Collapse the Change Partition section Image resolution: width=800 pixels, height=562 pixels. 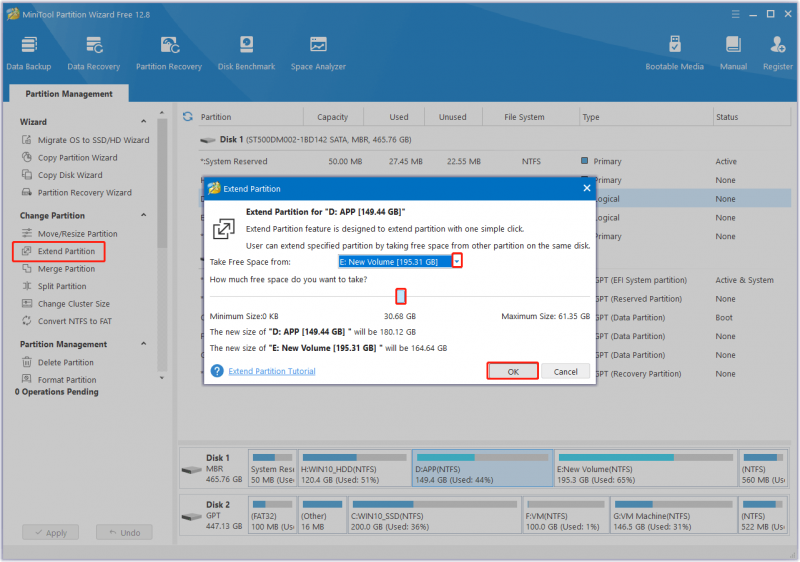pos(144,215)
